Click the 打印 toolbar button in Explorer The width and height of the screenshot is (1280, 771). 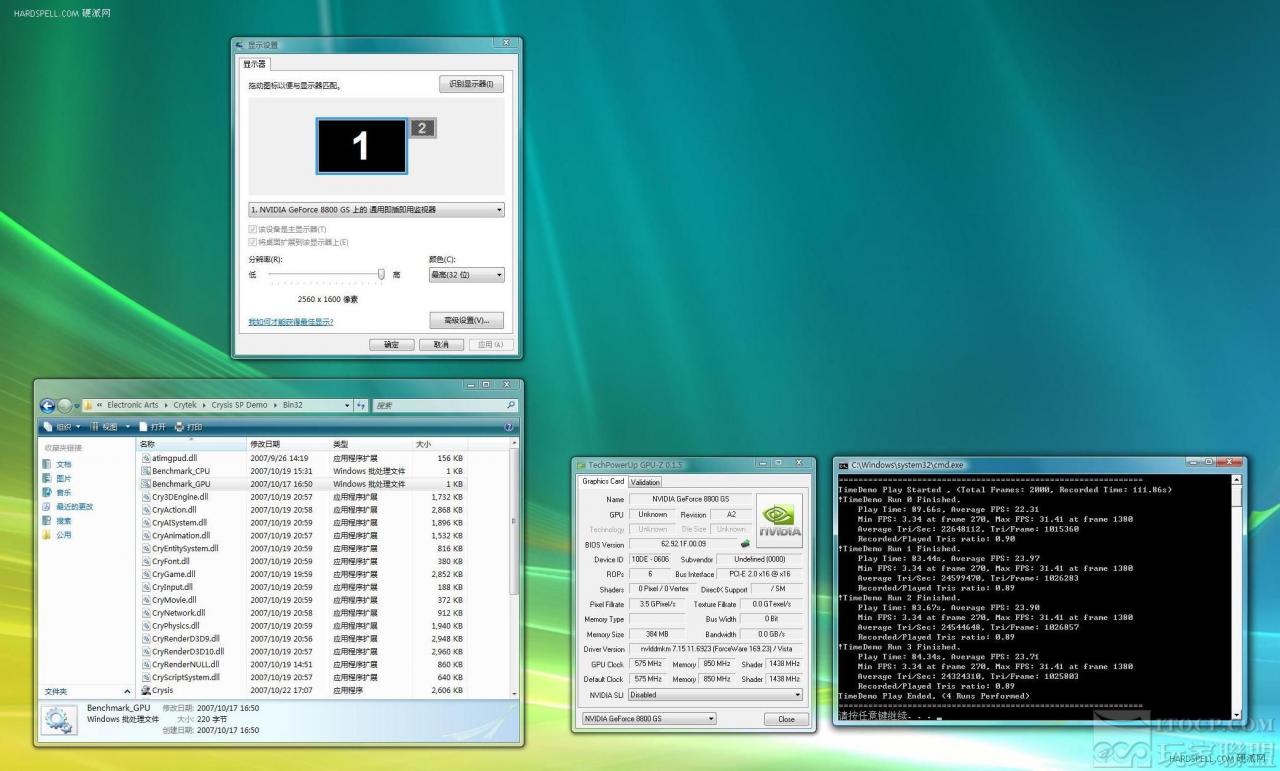189,427
